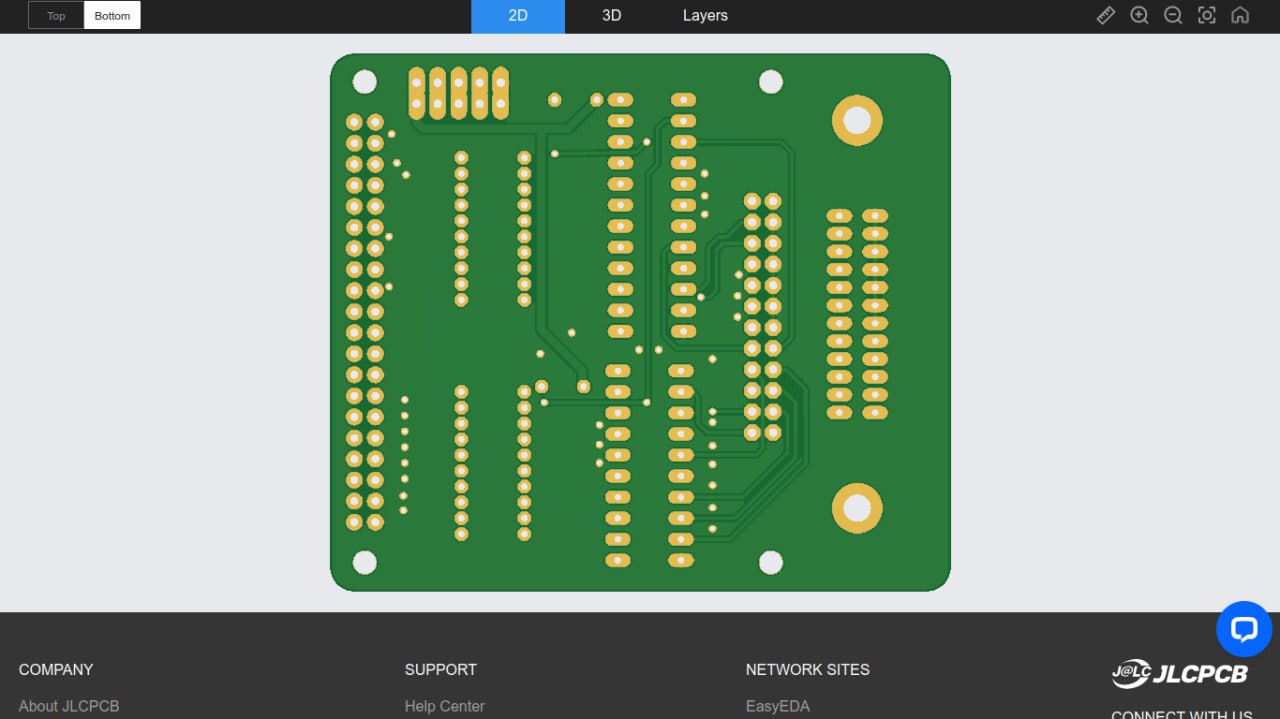Select the ruler measurement tool
Screen dimensions: 1280x719
click(1105, 15)
